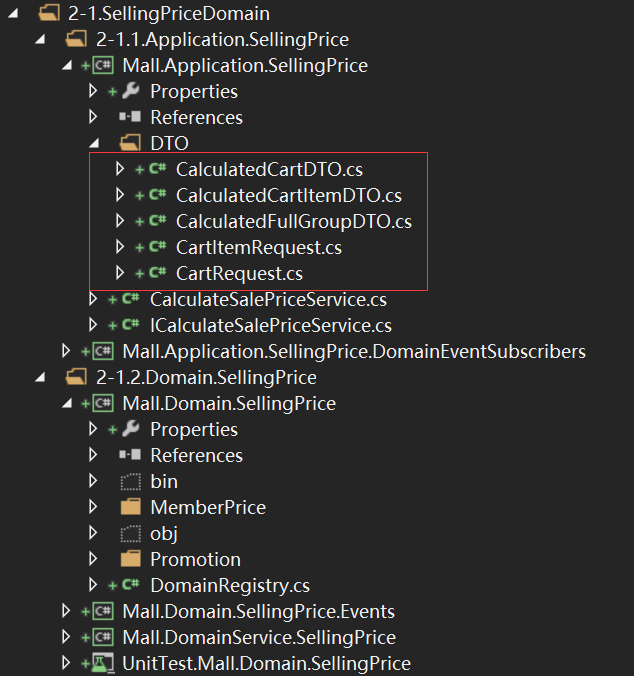
Task: Collapse the Mall.Domain.SellingPrice project arrow
Action: [x=67, y=404]
